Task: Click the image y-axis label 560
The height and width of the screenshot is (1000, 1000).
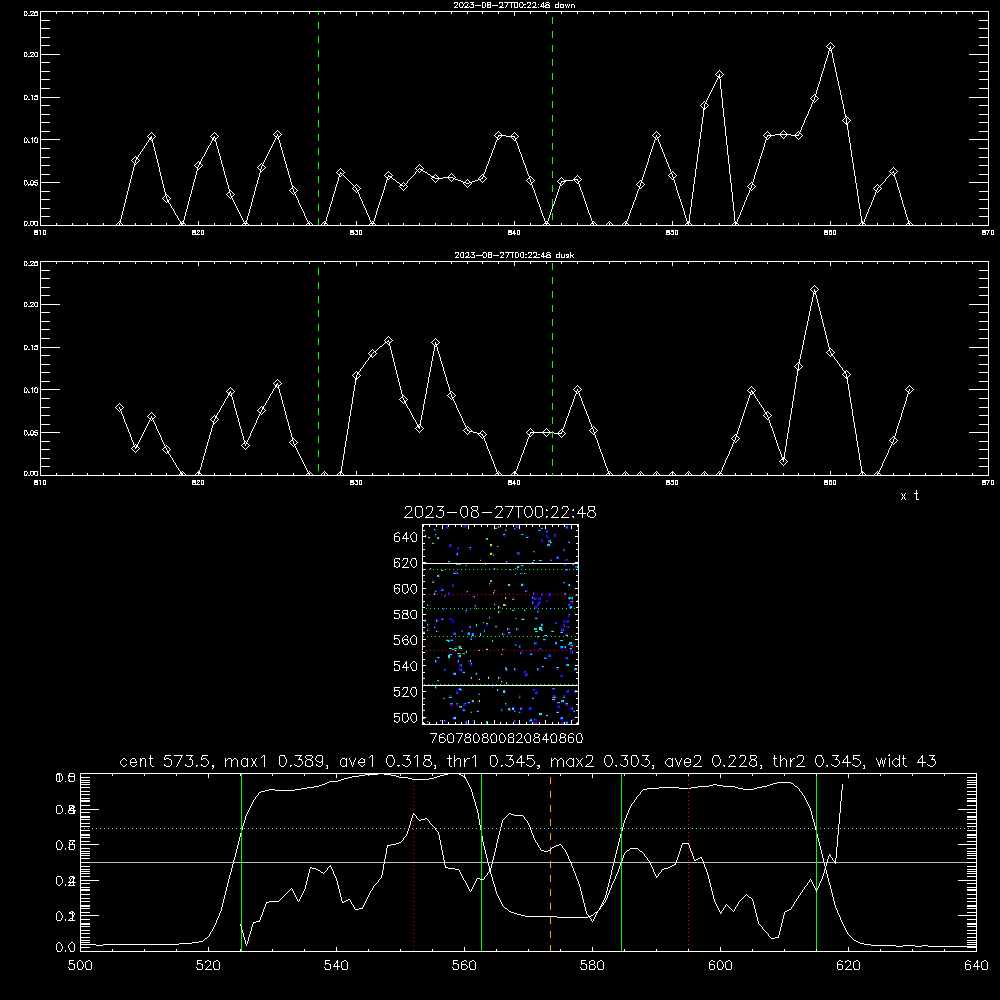Action: [x=406, y=640]
